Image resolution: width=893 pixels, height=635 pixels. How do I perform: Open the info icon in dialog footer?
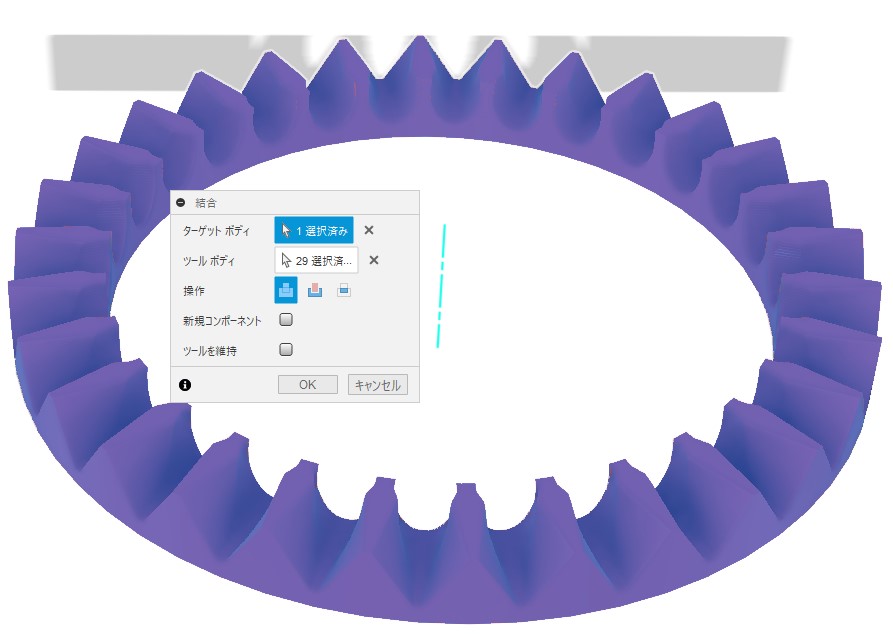tap(185, 385)
